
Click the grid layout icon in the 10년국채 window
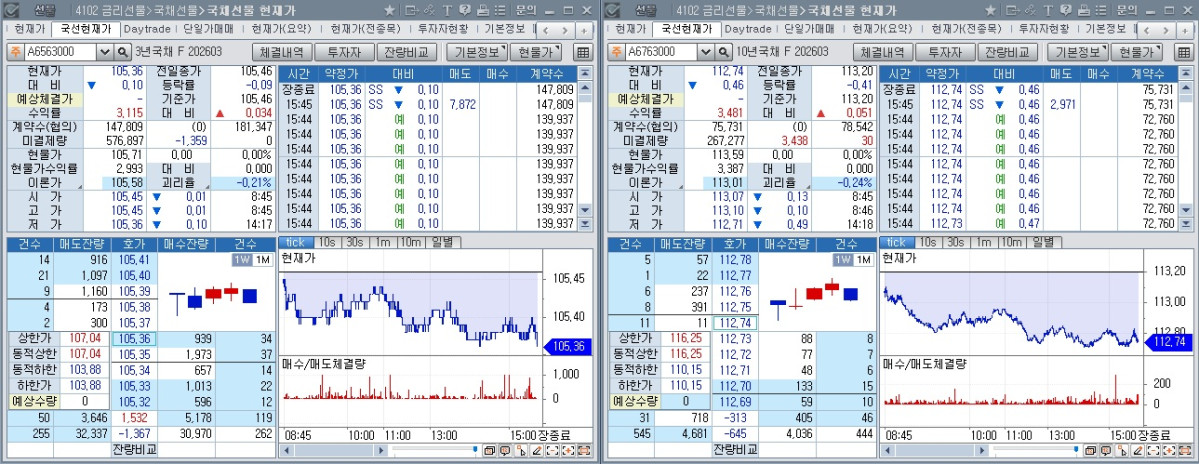[1183, 52]
